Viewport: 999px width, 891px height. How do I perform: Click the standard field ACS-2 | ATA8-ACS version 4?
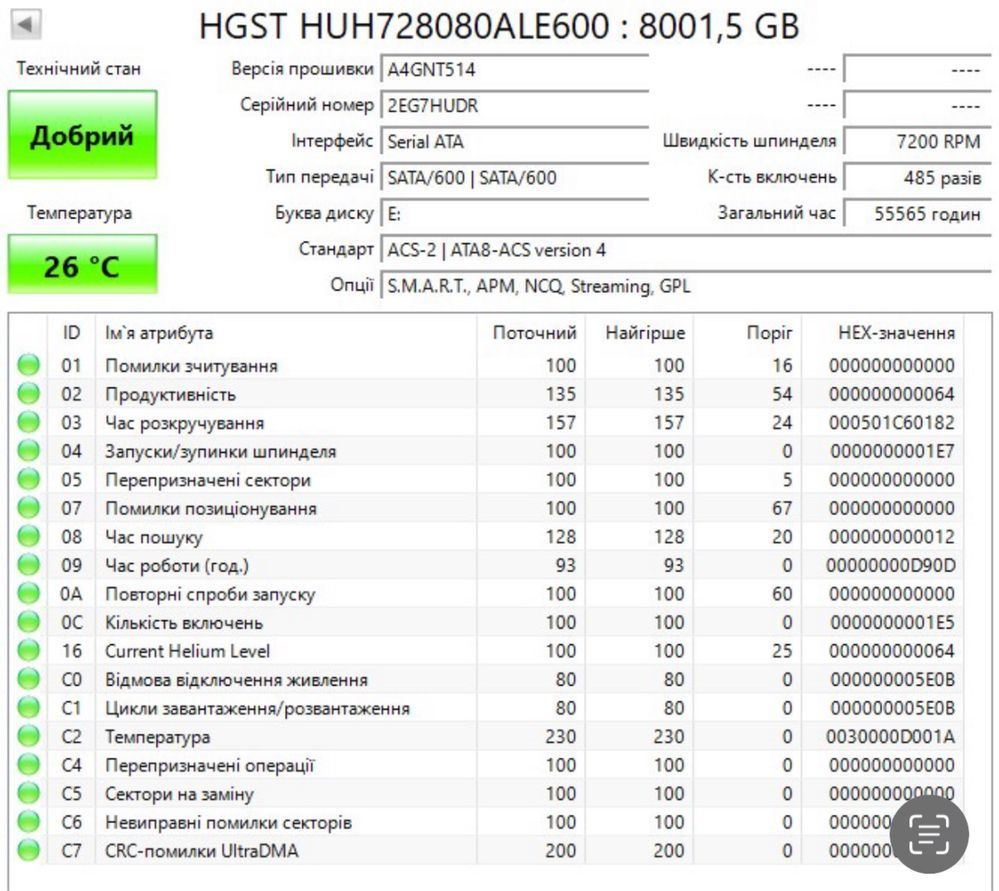point(686,250)
